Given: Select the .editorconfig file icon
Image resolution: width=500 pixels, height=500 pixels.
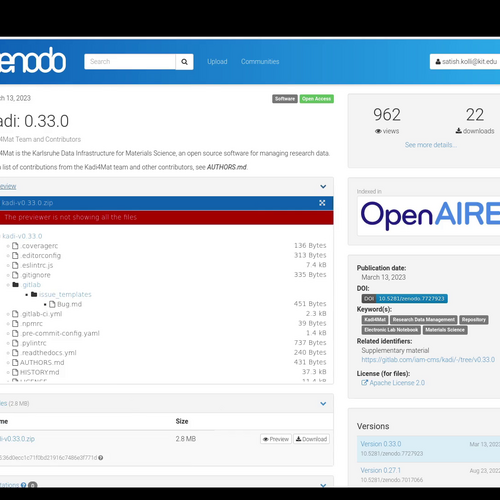Looking at the screenshot, I should [x=15, y=255].
